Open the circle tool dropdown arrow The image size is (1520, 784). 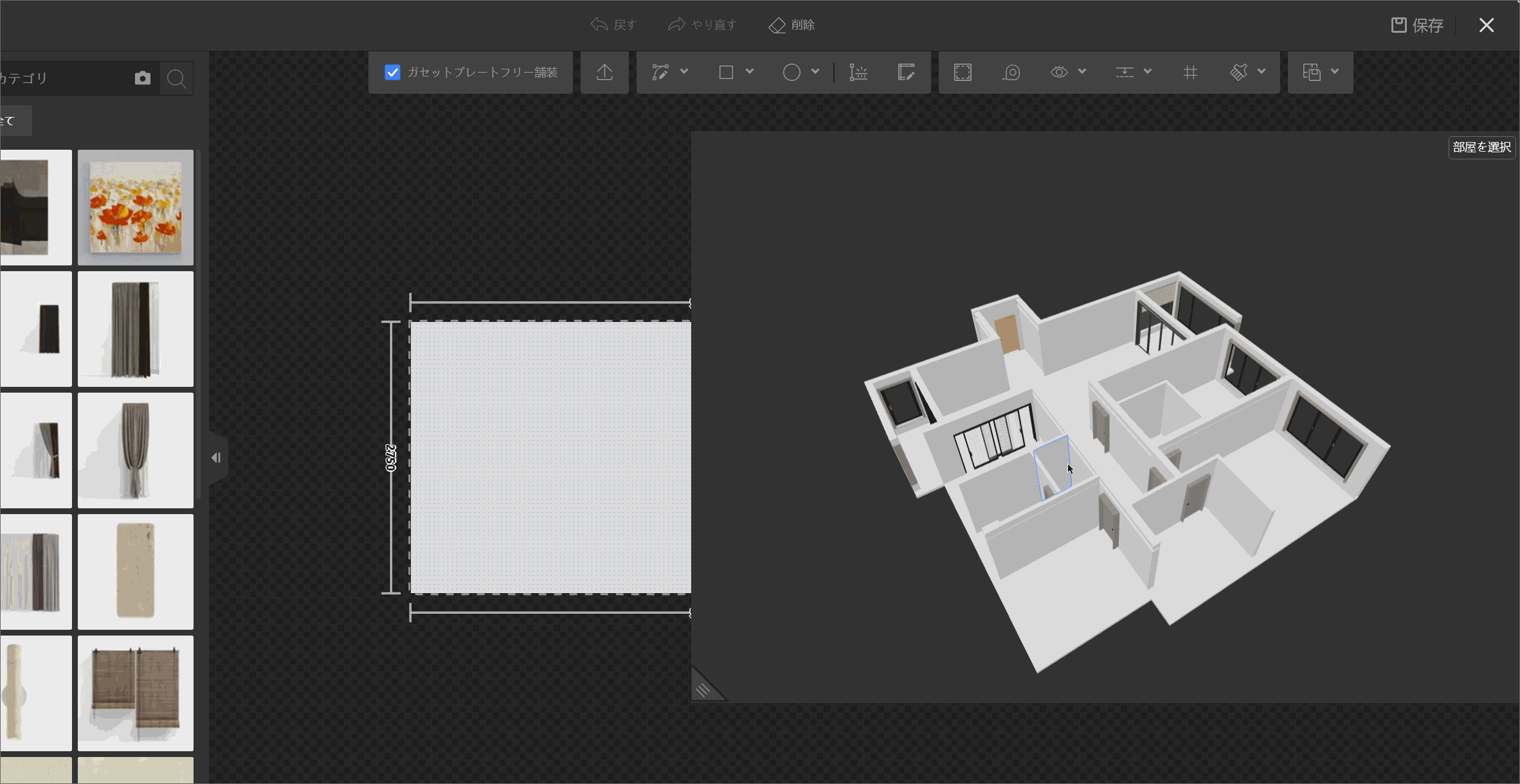(x=815, y=72)
